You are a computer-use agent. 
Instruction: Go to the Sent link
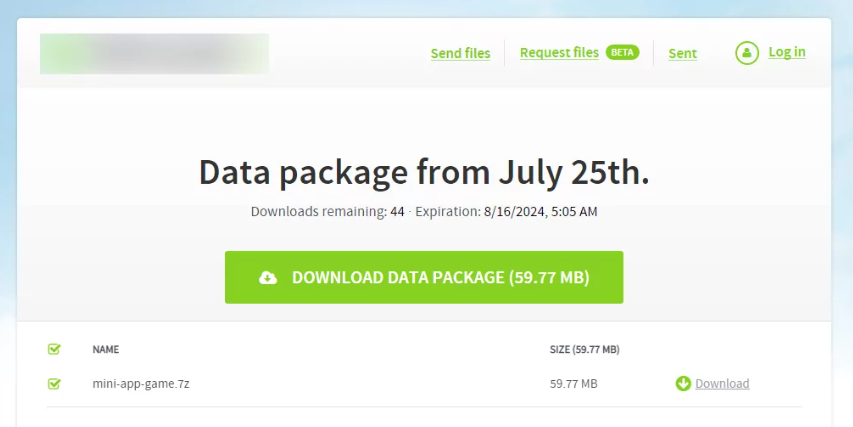pyautogui.click(x=682, y=53)
